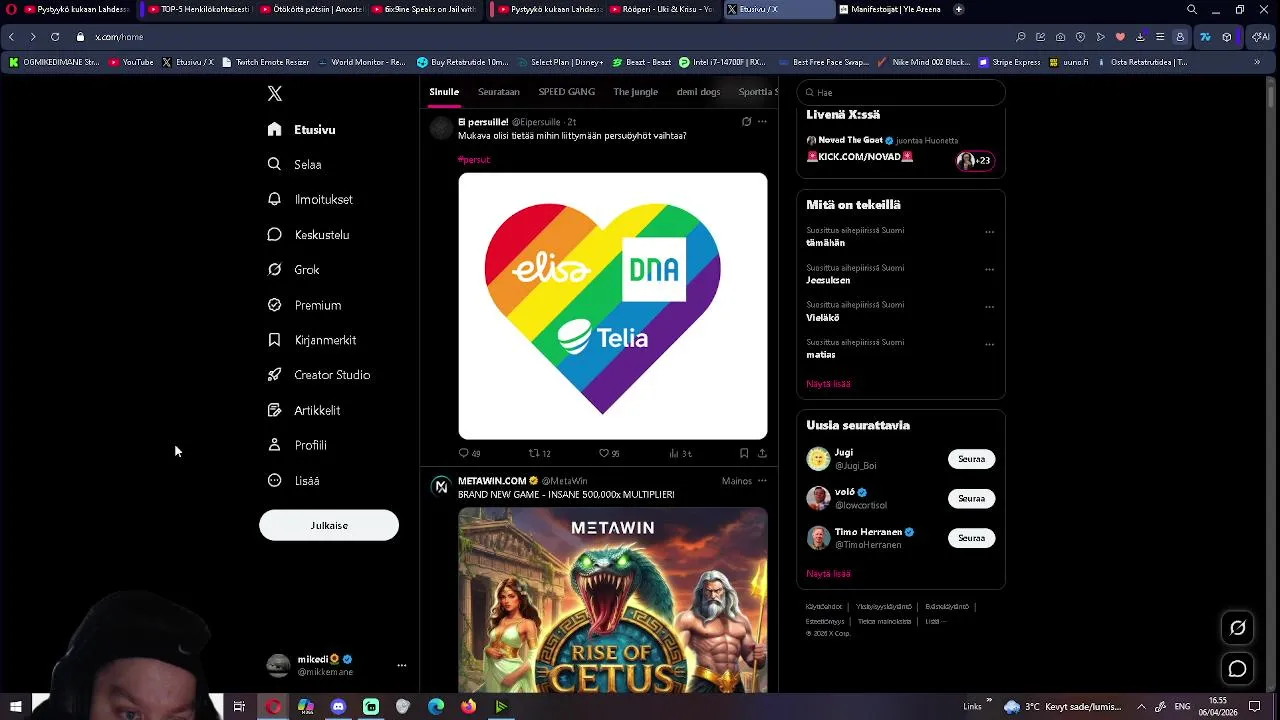
Task: Open the Profiili person icon
Action: click(x=274, y=445)
